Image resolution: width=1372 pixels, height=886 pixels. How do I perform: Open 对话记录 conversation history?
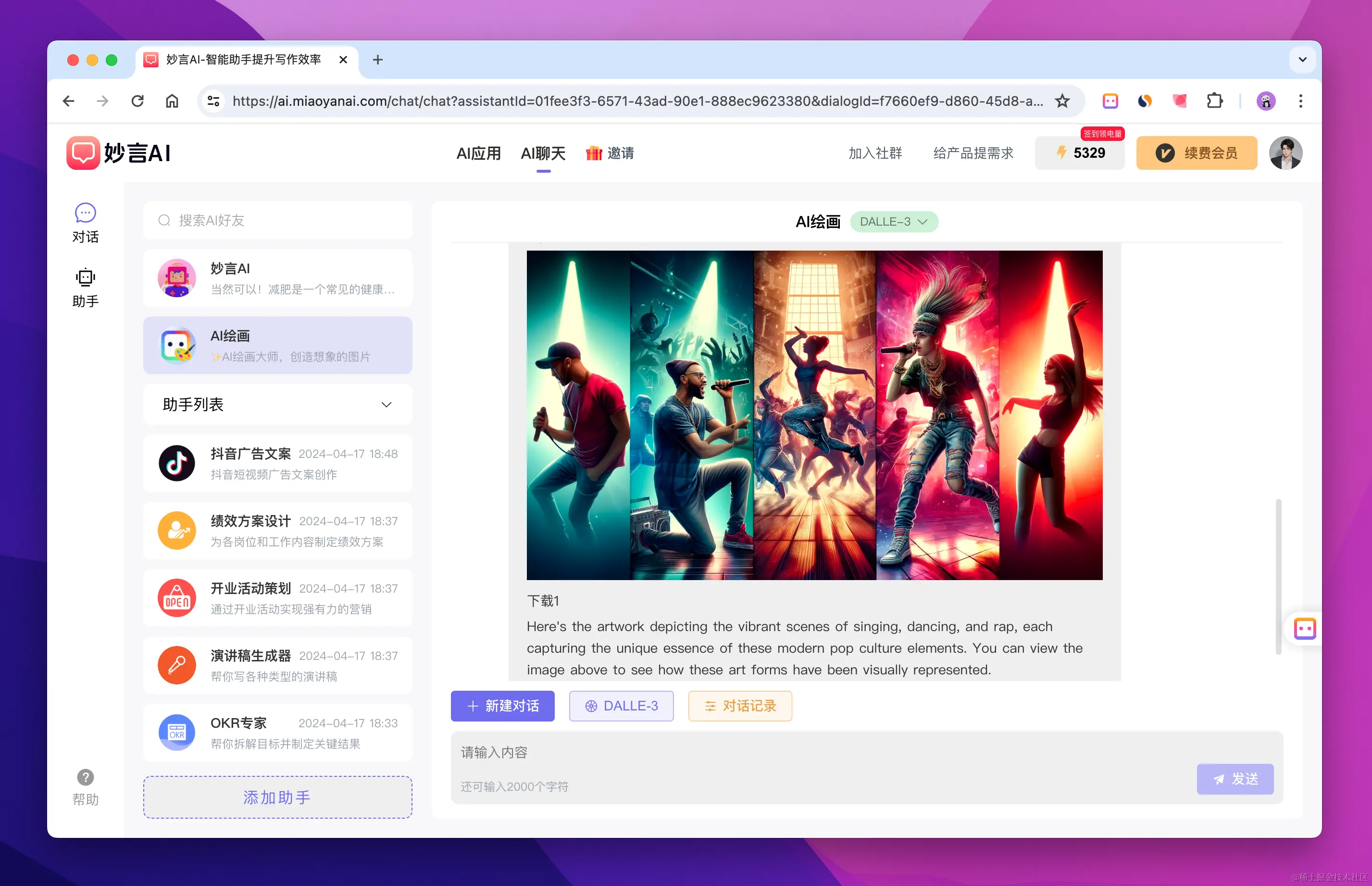pyautogui.click(x=740, y=706)
